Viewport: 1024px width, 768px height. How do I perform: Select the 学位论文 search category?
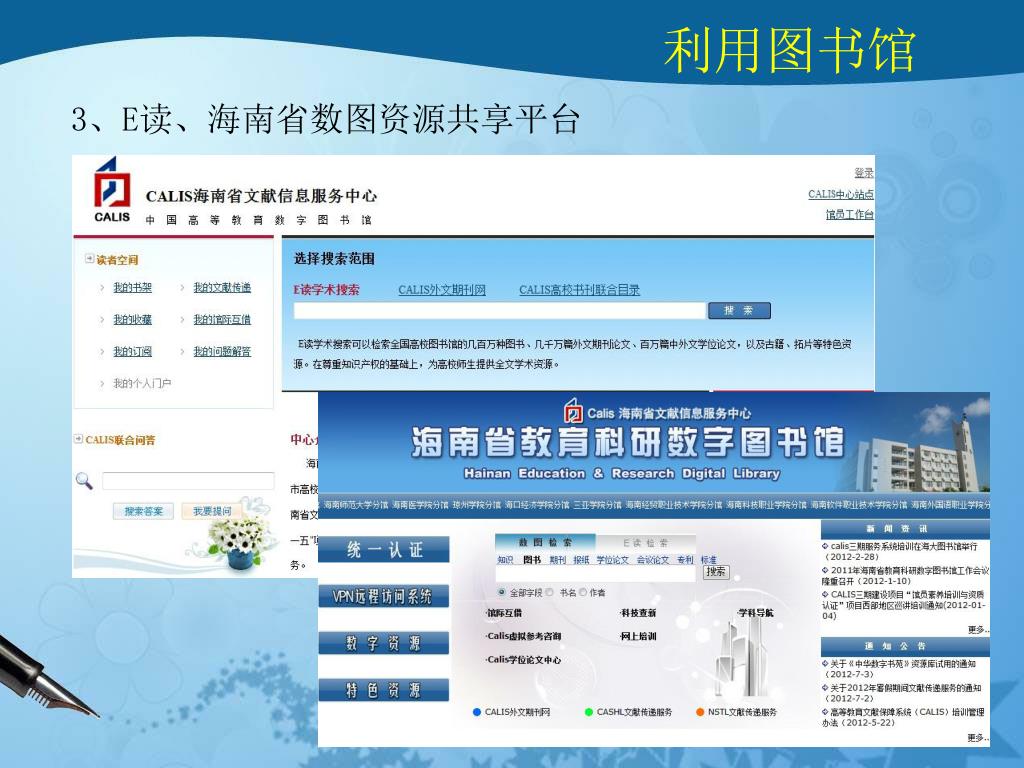coord(612,560)
